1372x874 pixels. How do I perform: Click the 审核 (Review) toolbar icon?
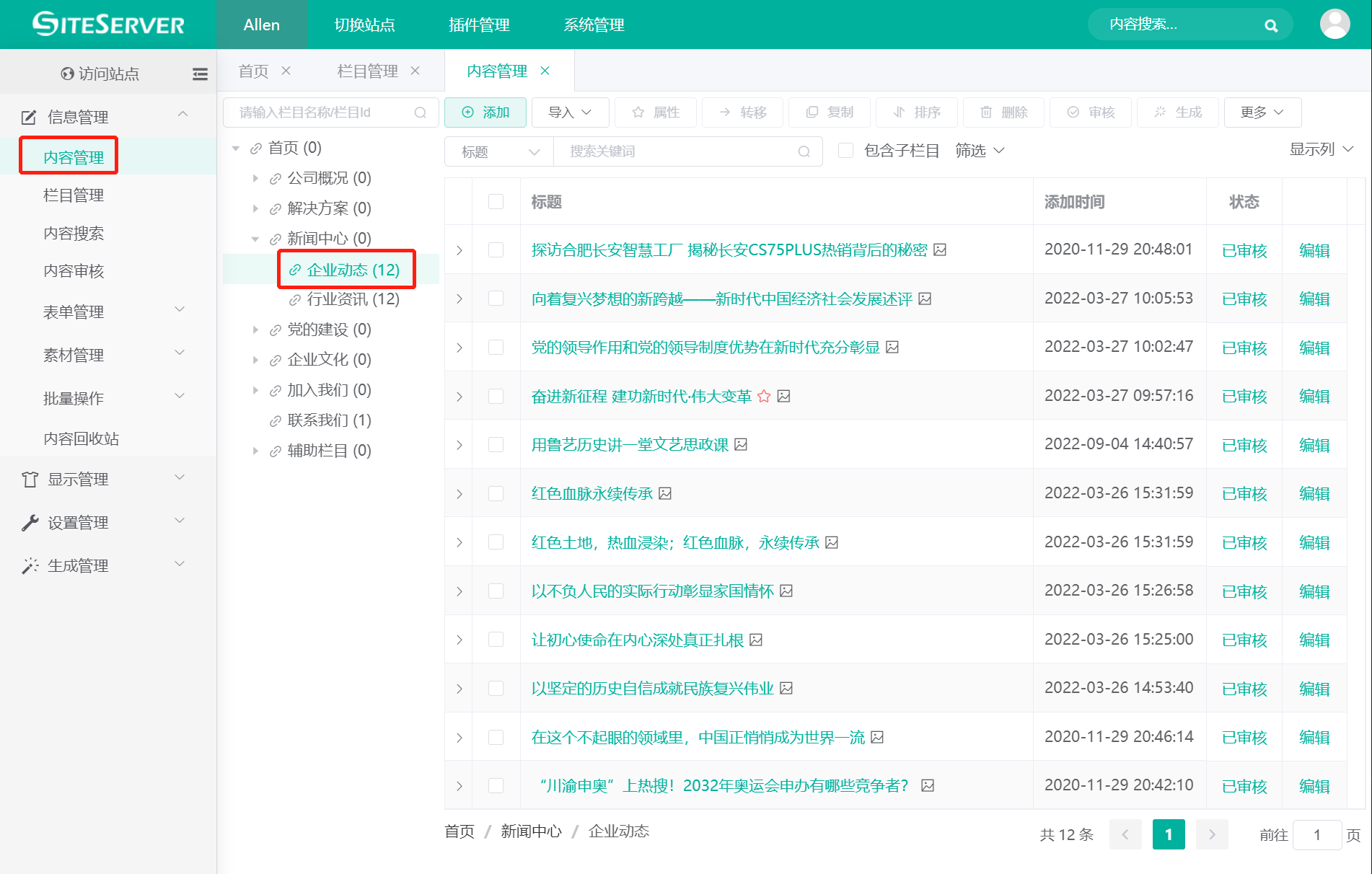tap(1091, 112)
